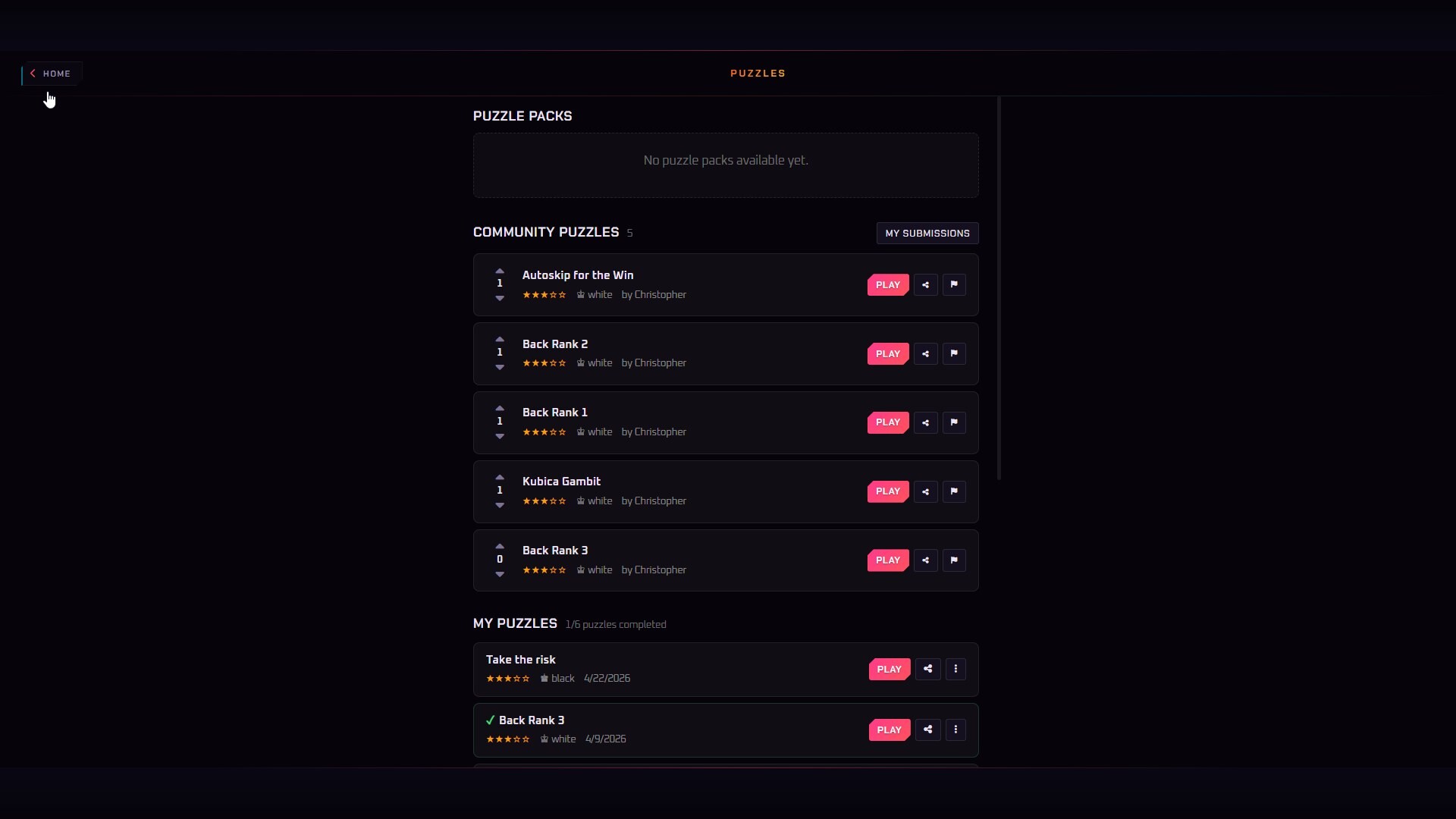The width and height of the screenshot is (1456, 819).
Task: Open three-dot menu for my Back Rank 3
Action: (x=955, y=730)
